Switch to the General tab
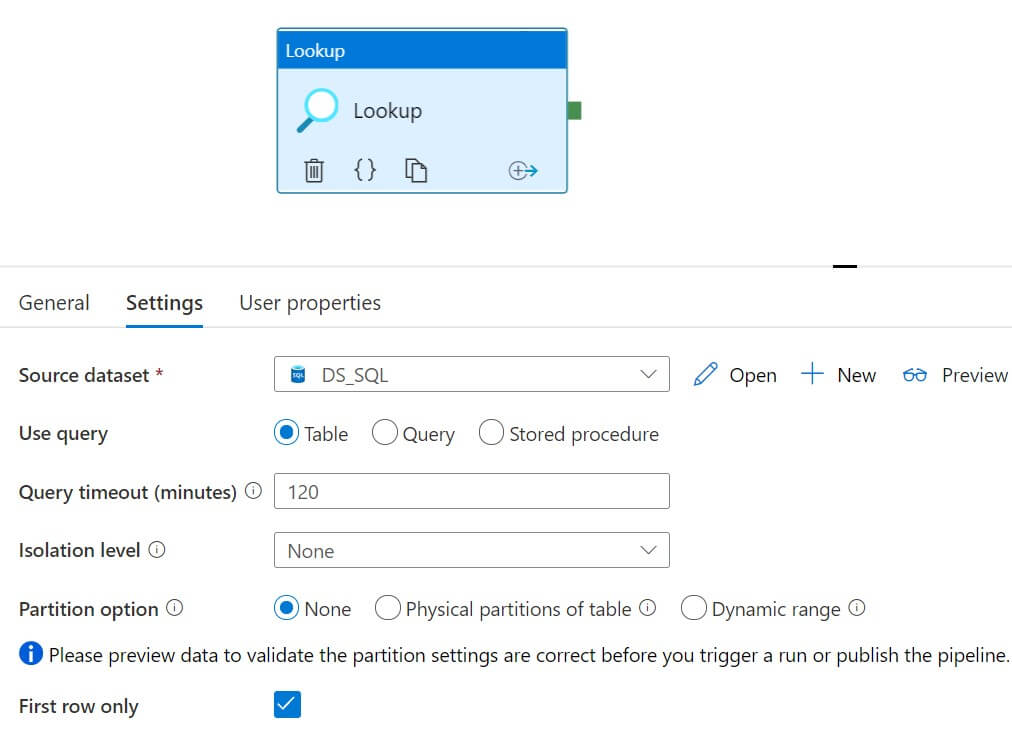 point(54,302)
